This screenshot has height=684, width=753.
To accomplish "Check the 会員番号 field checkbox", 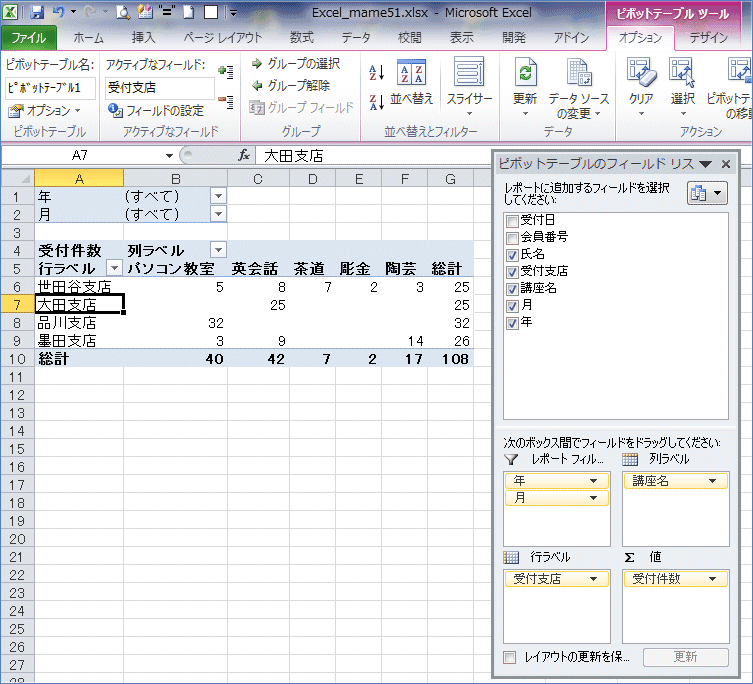I will (512, 238).
